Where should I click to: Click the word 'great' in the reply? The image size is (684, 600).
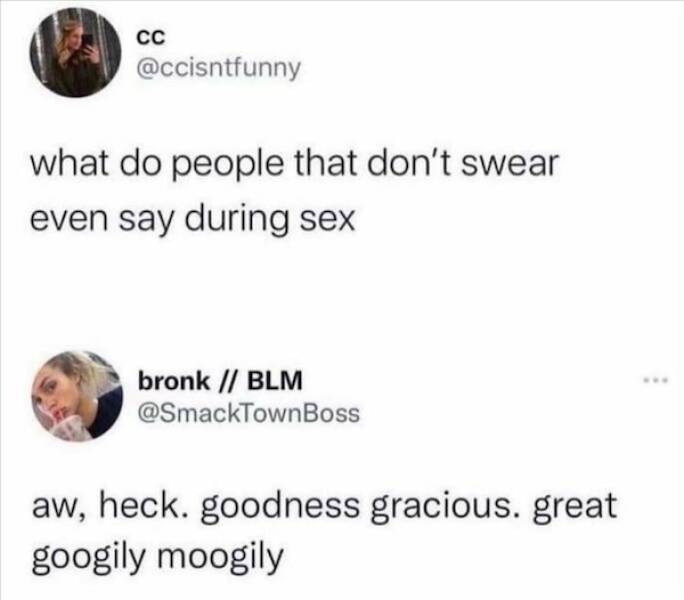[575, 507]
